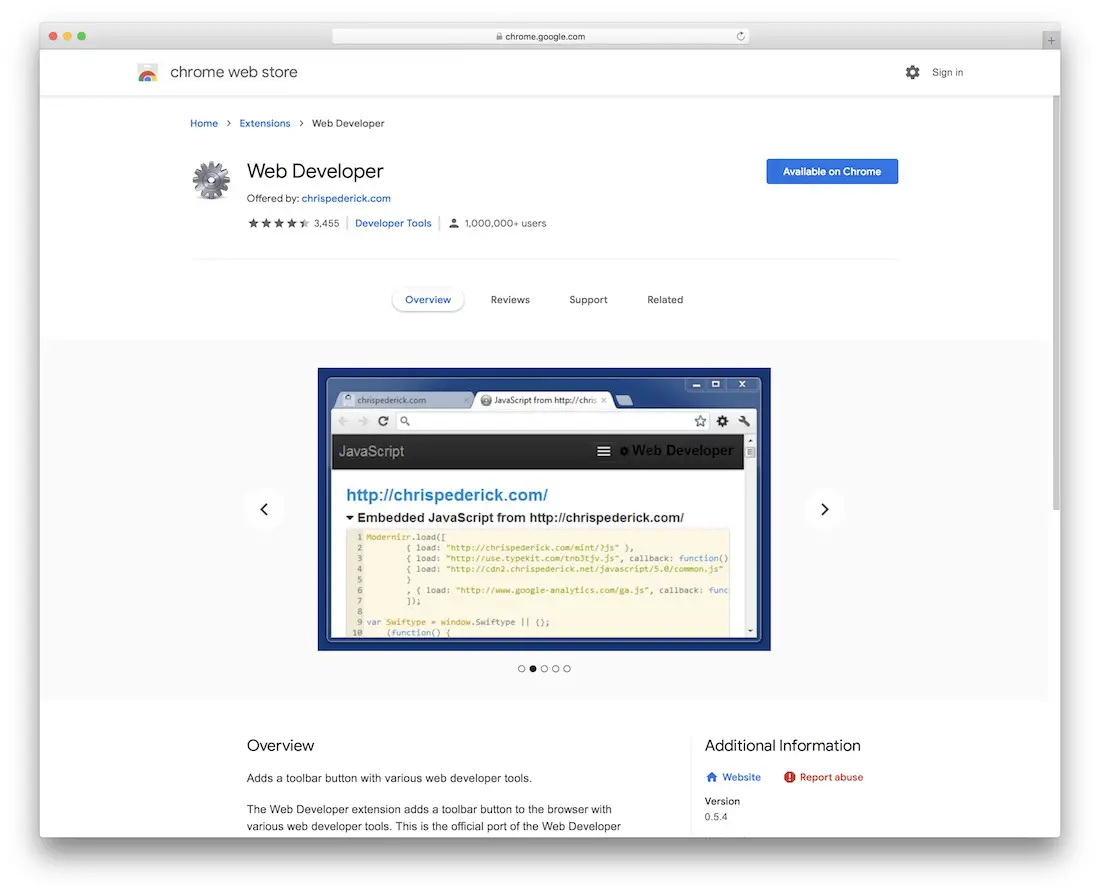The image size is (1100, 894).
Task: Click the macOS yellow minimize button
Action: (67, 36)
